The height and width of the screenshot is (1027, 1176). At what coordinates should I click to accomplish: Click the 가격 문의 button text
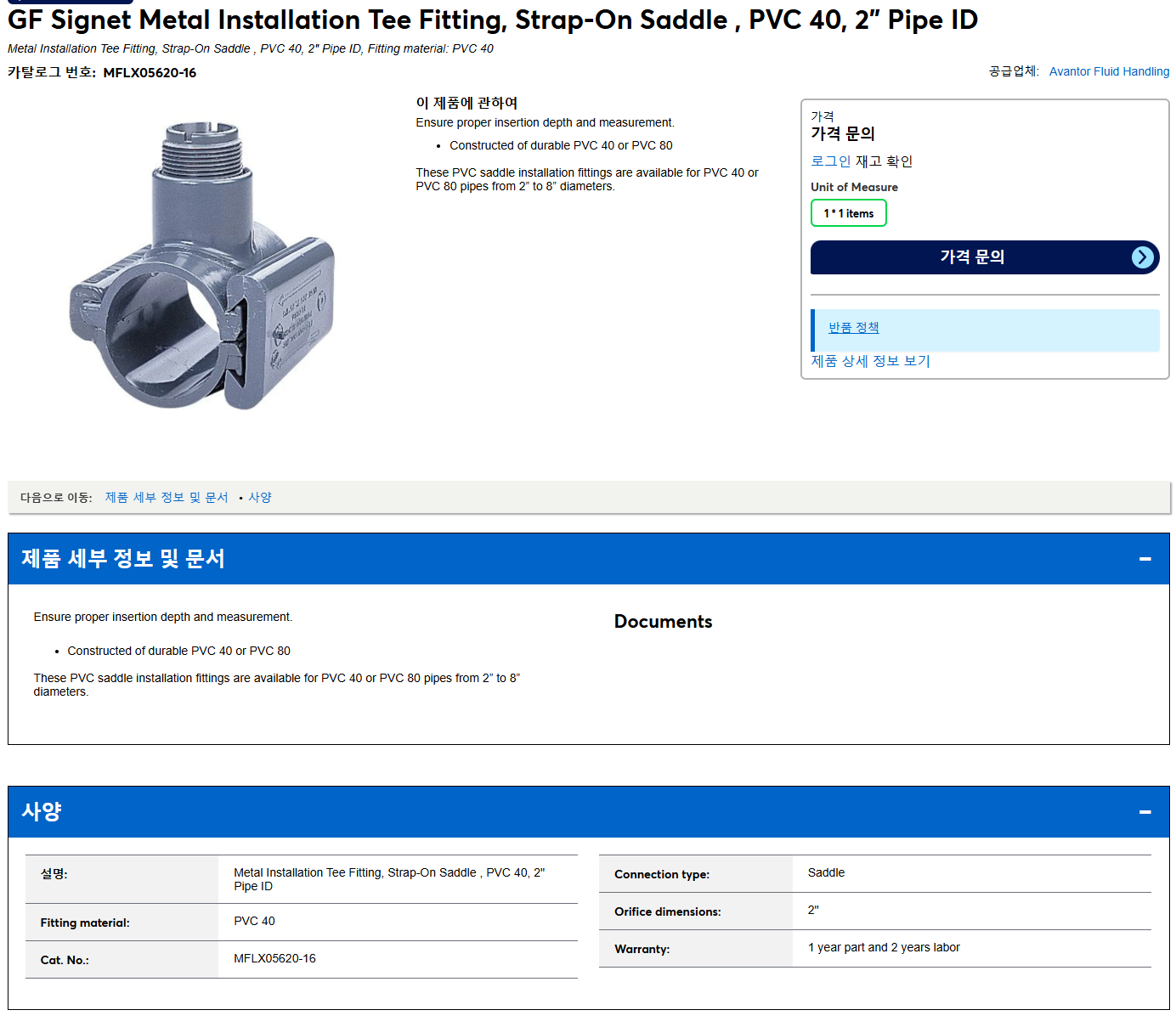(x=972, y=257)
